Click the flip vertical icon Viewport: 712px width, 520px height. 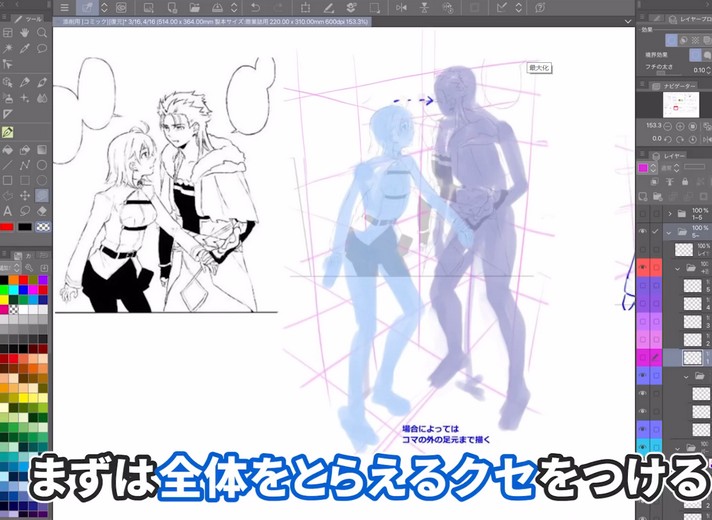tap(424, 8)
